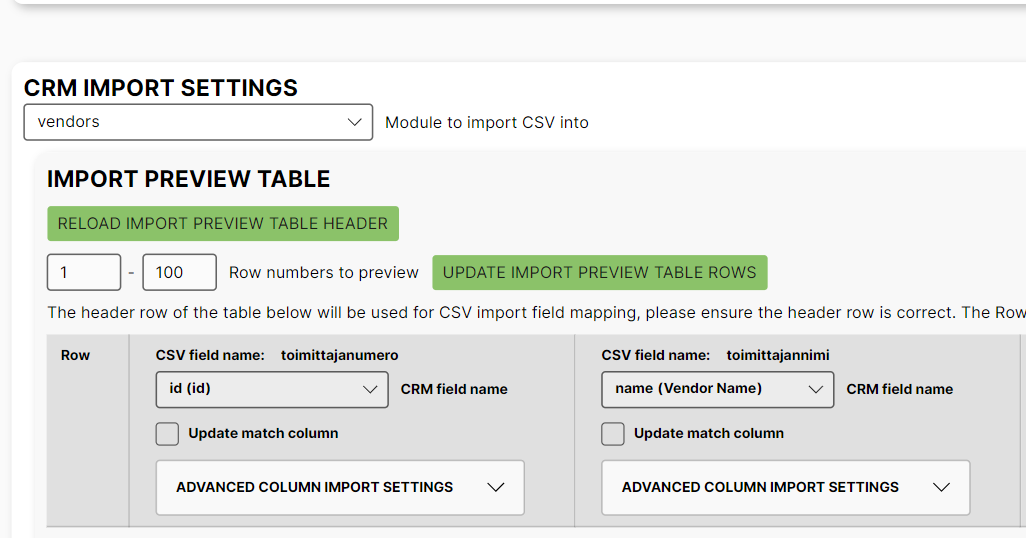This screenshot has width=1026, height=538.
Task: Enable Update match column for toimittajanumero
Action: (168, 434)
